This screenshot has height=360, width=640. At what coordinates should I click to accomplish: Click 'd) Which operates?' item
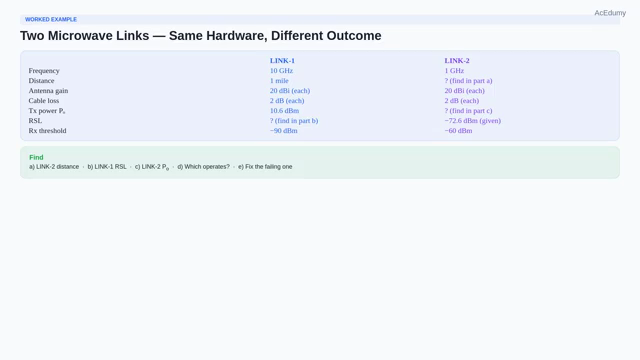(x=204, y=167)
